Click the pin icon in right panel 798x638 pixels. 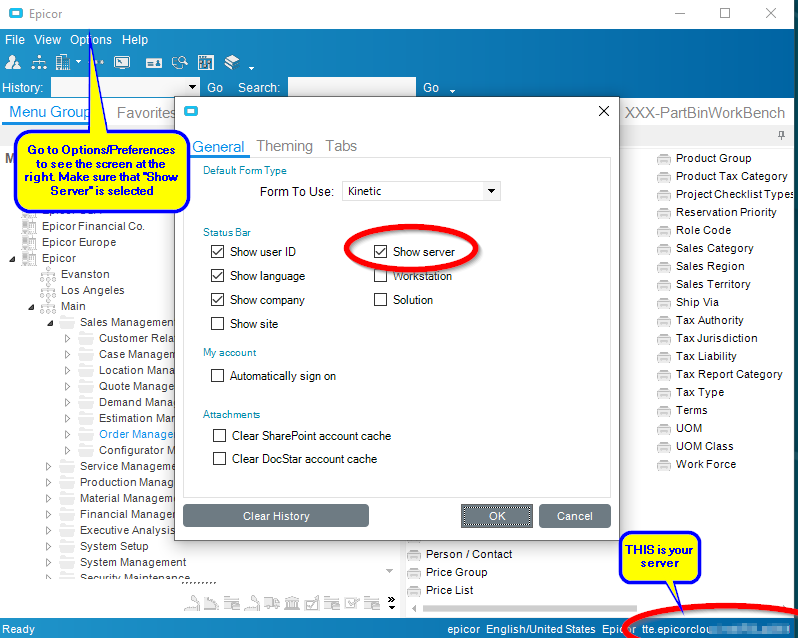781,135
